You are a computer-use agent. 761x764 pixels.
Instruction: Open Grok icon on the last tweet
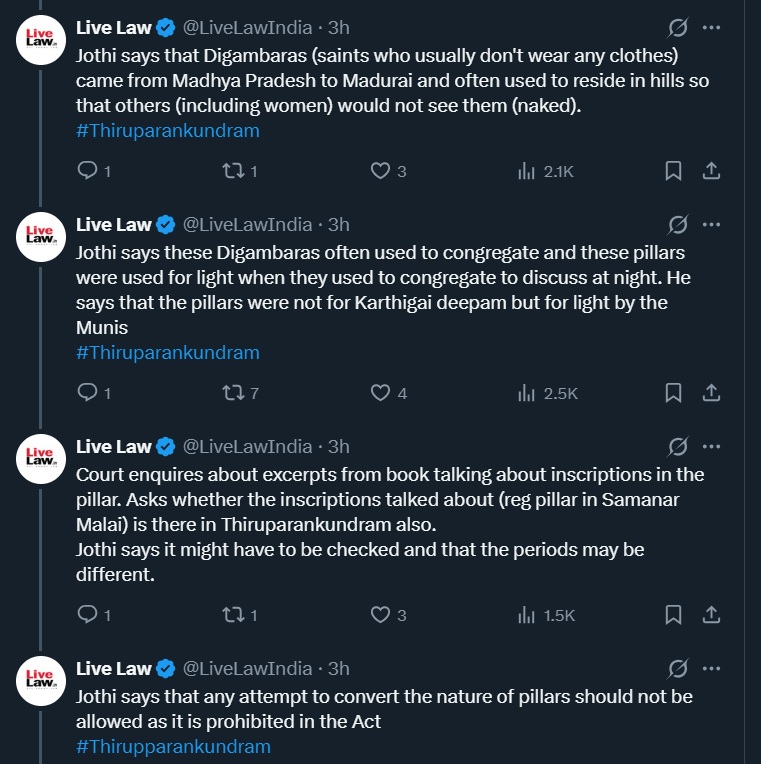[x=677, y=668]
